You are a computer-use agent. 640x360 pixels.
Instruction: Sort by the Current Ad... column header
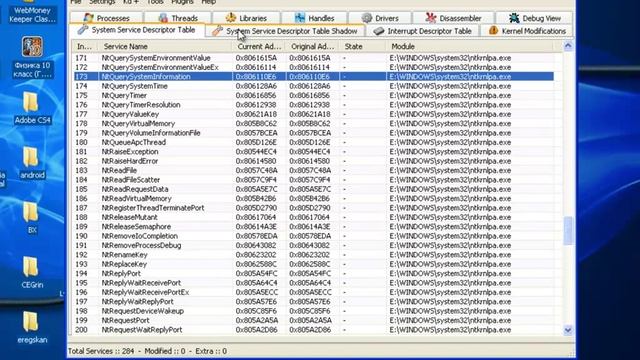coord(259,47)
